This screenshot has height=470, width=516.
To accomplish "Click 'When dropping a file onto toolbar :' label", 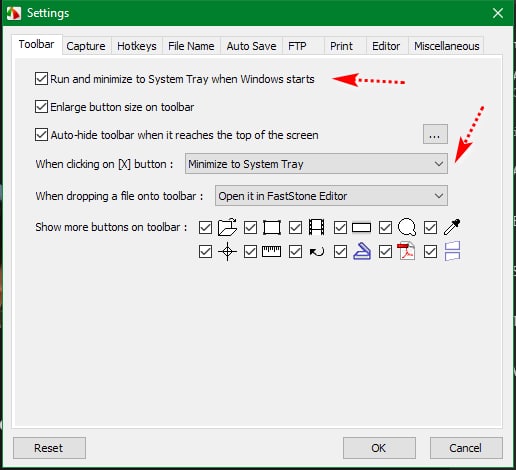I will point(119,196).
